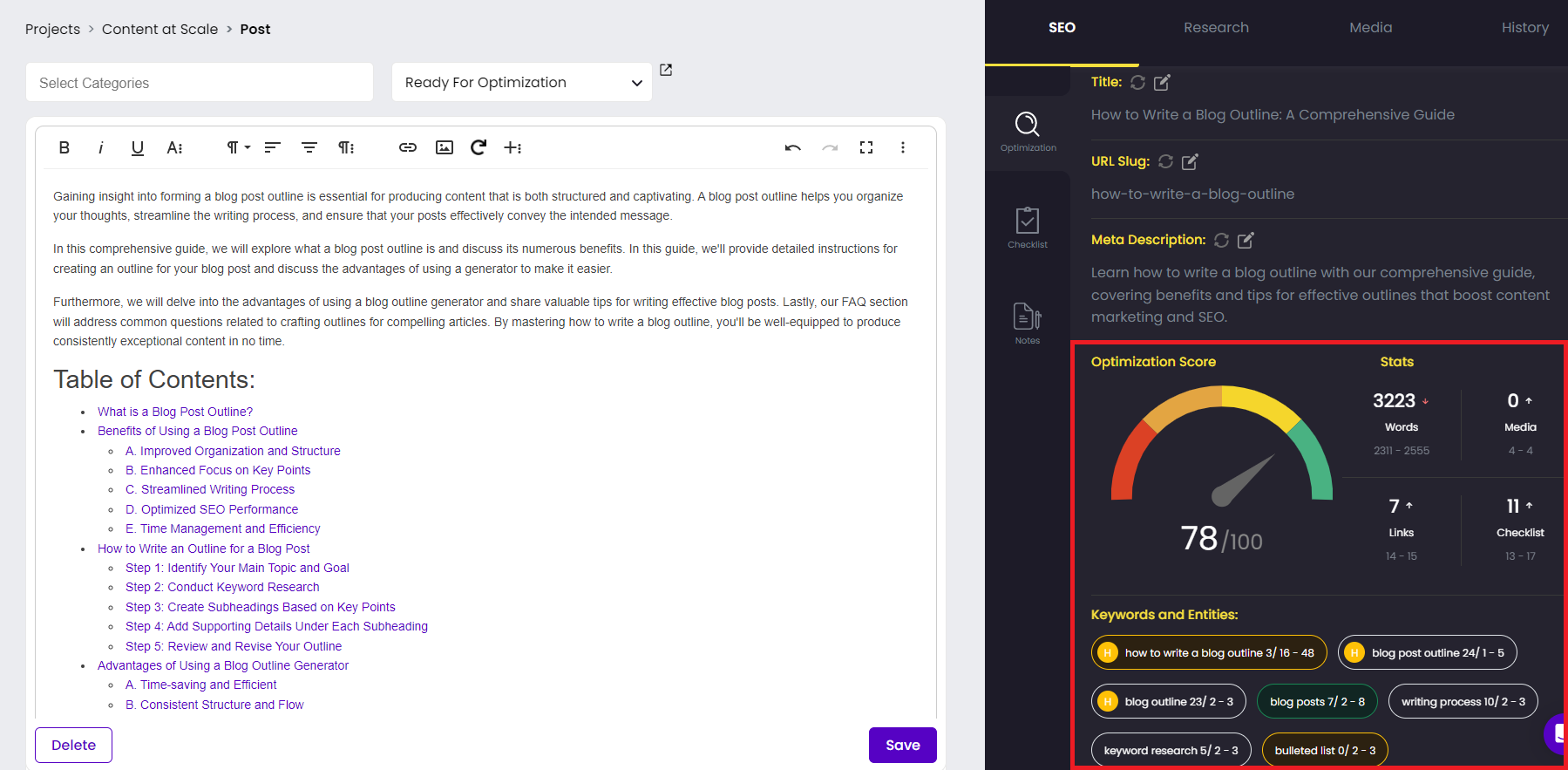1568x770 pixels.
Task: Switch to the Research tab
Action: [x=1216, y=28]
